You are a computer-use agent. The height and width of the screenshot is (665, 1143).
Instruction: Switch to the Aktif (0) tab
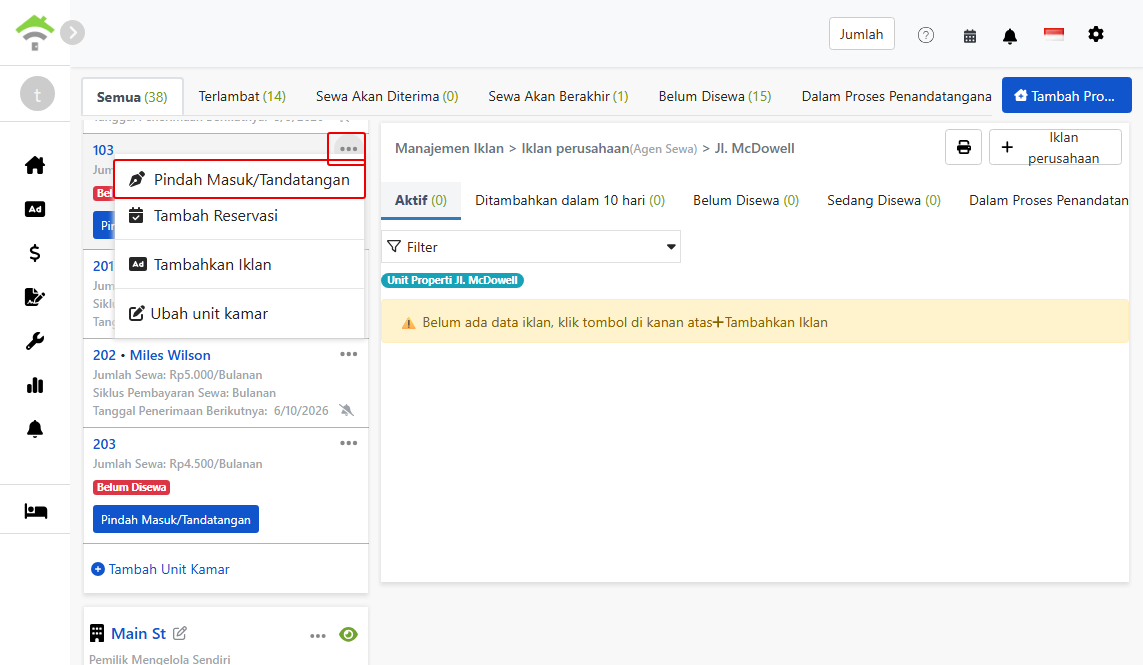(x=421, y=201)
